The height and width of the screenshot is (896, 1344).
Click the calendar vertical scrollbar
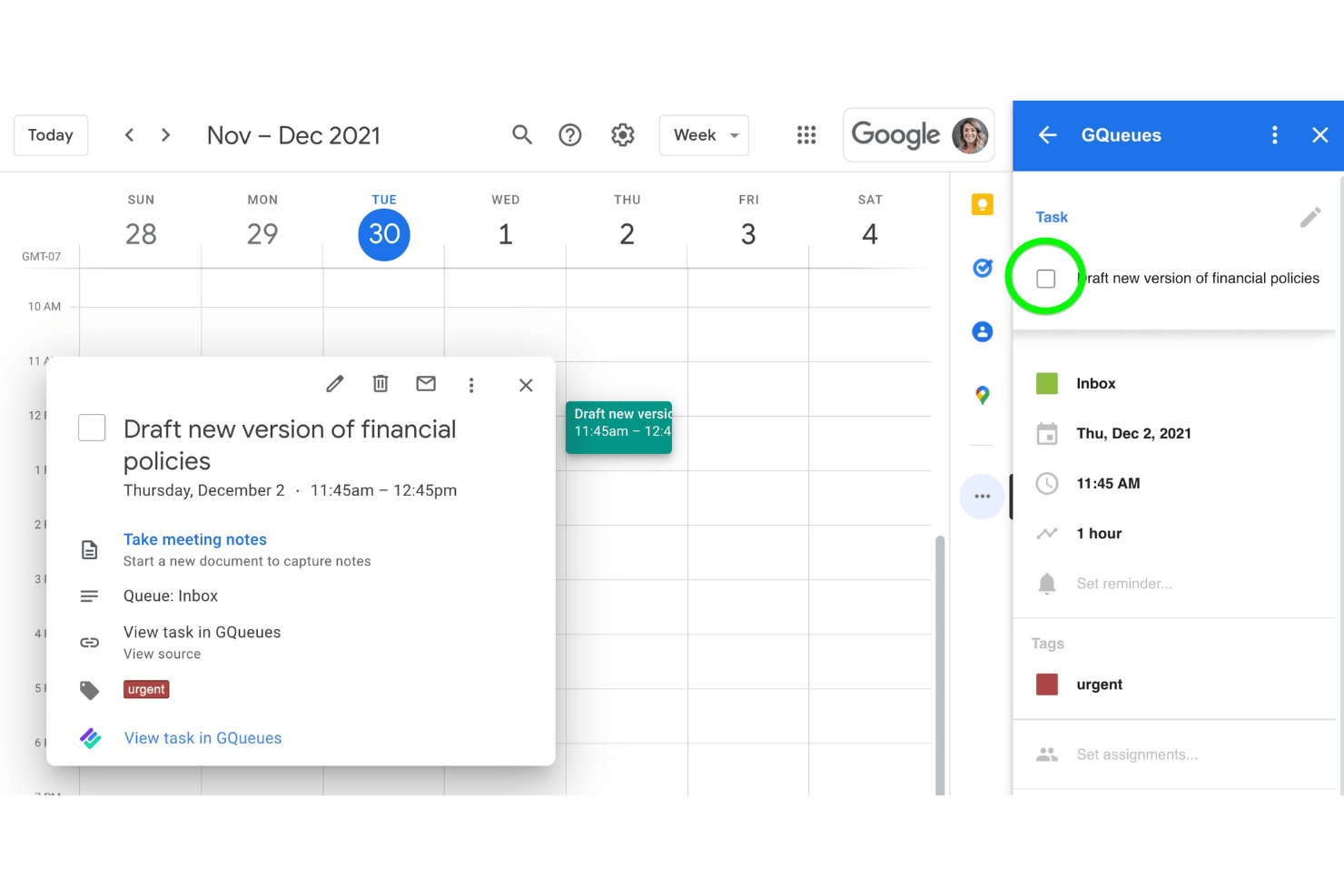940,665
